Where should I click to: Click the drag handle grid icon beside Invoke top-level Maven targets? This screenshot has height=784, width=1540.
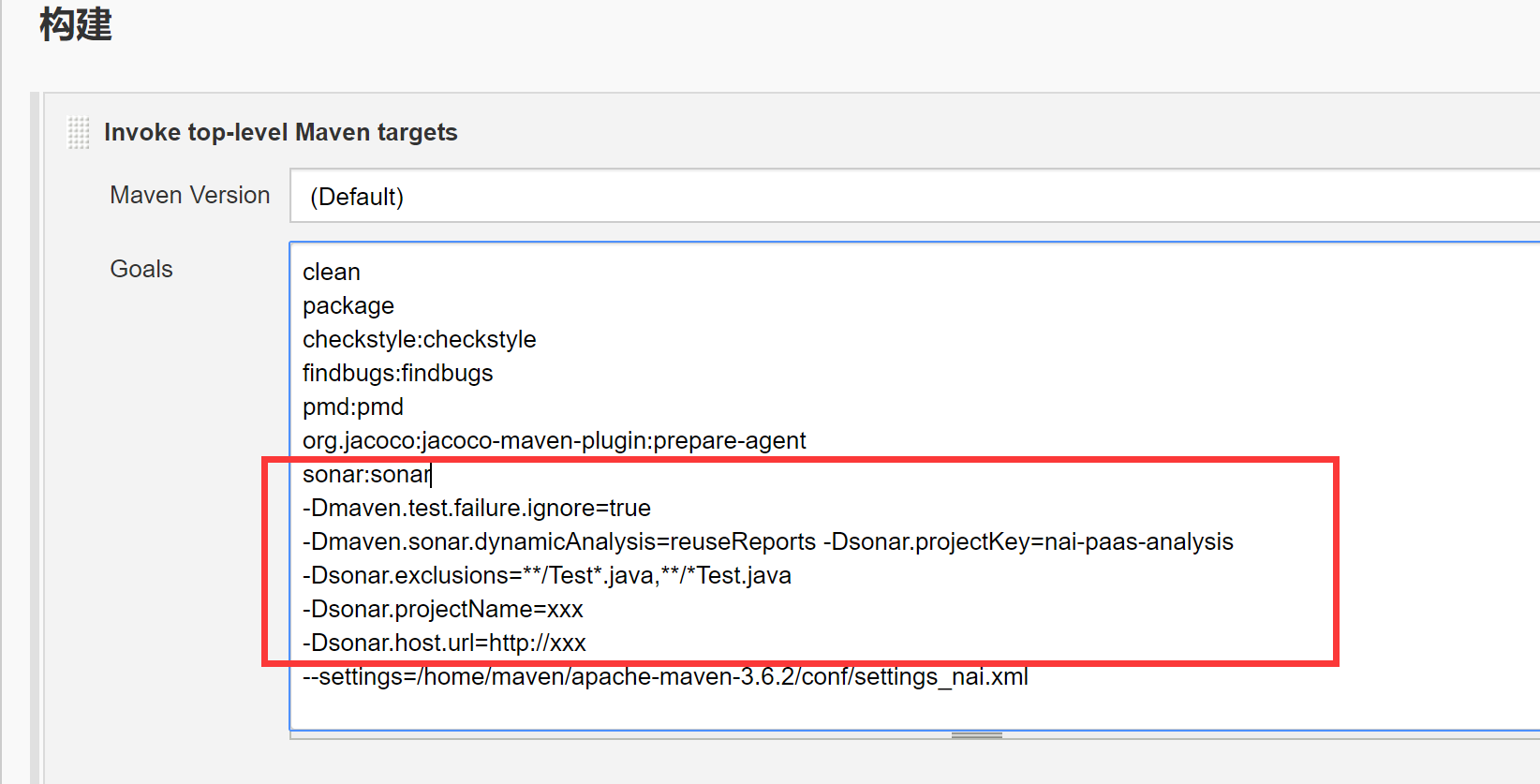[79, 133]
